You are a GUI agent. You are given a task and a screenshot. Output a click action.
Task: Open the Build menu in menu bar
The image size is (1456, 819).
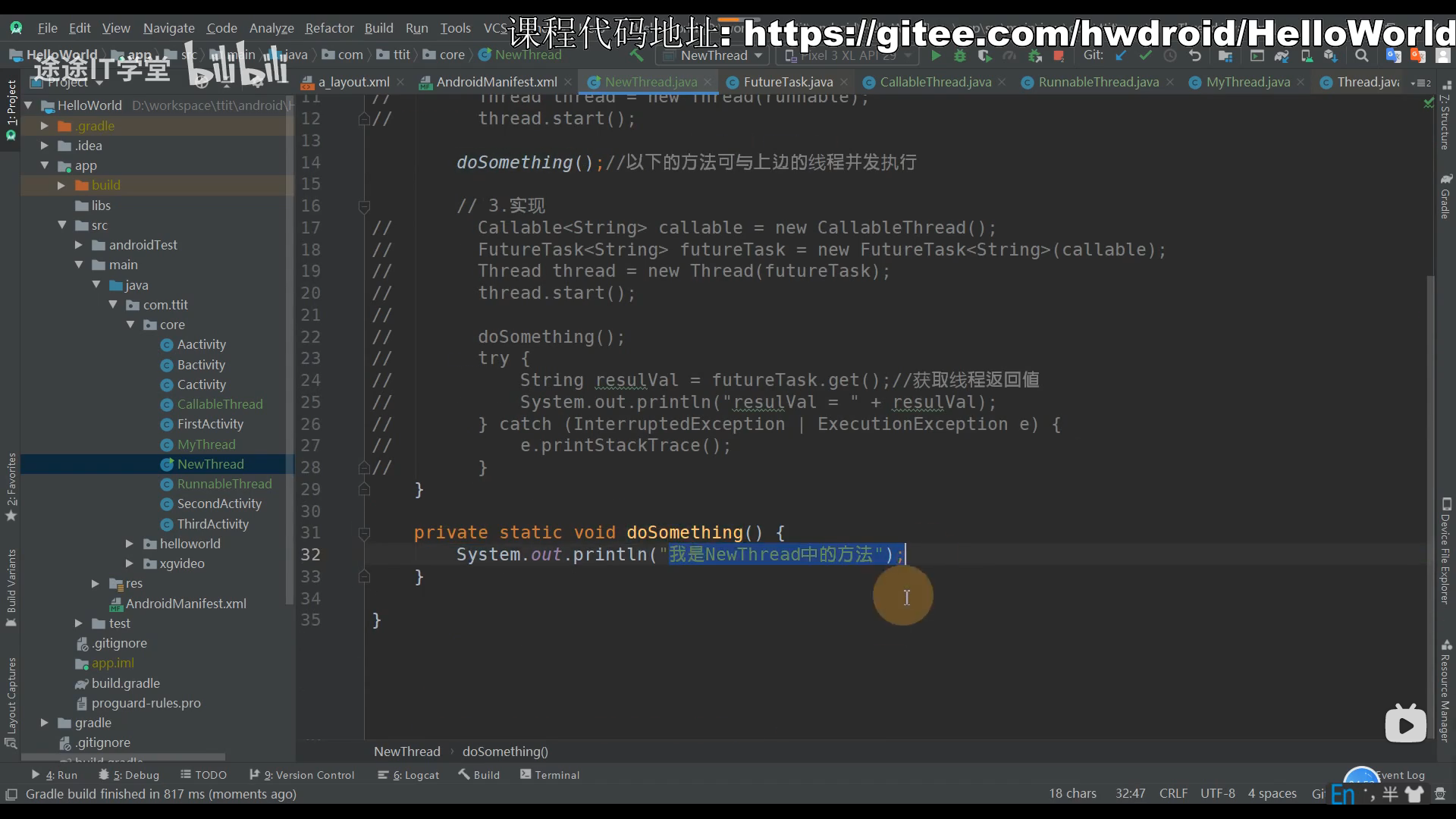pos(378,28)
